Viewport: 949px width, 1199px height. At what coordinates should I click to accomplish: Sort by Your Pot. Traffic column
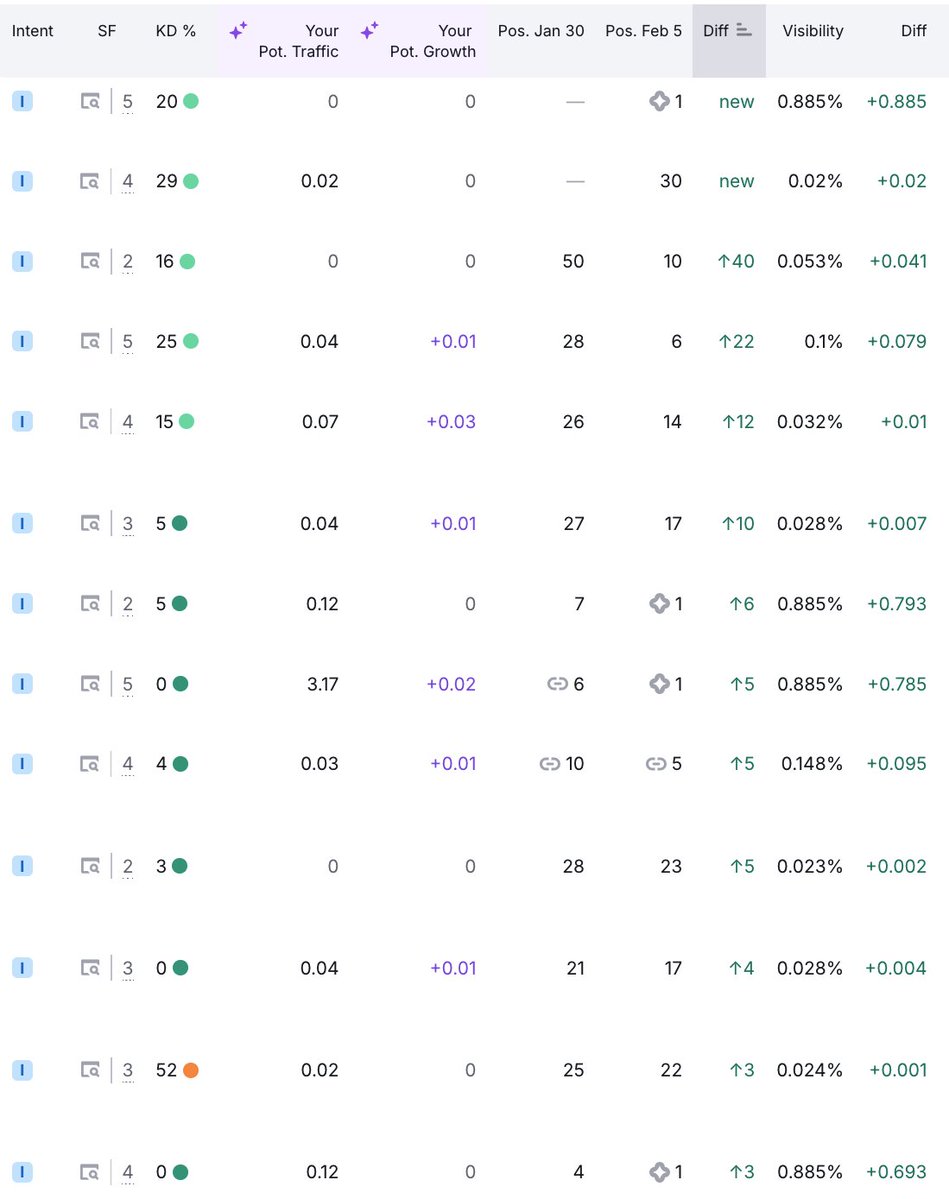point(298,41)
